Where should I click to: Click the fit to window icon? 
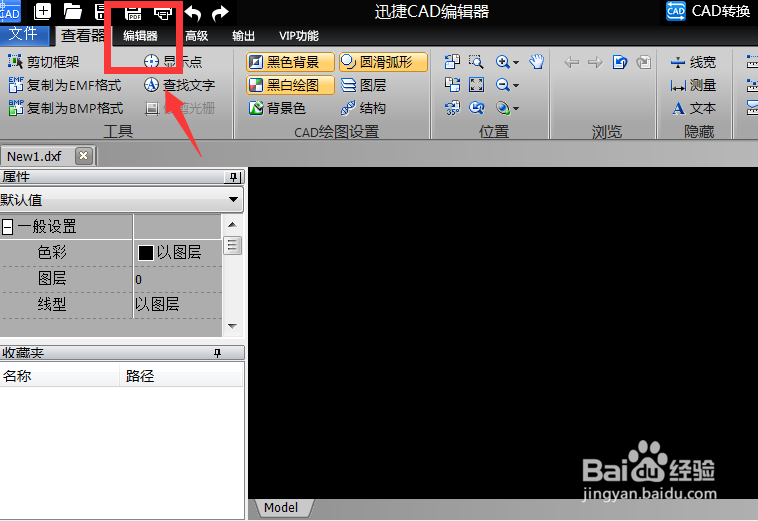click(x=476, y=85)
